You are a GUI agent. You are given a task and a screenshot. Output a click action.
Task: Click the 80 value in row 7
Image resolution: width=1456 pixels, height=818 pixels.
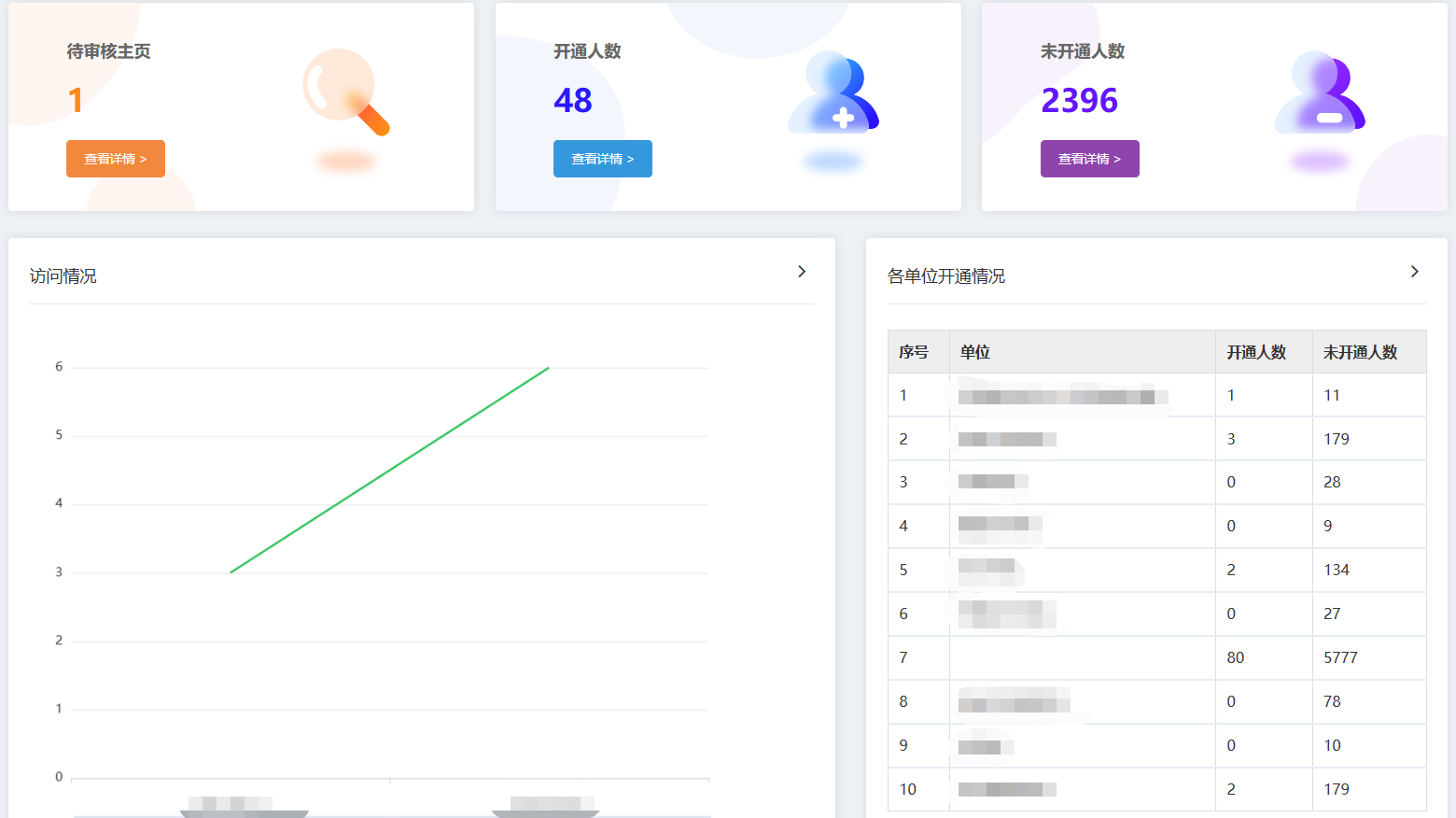1236,657
